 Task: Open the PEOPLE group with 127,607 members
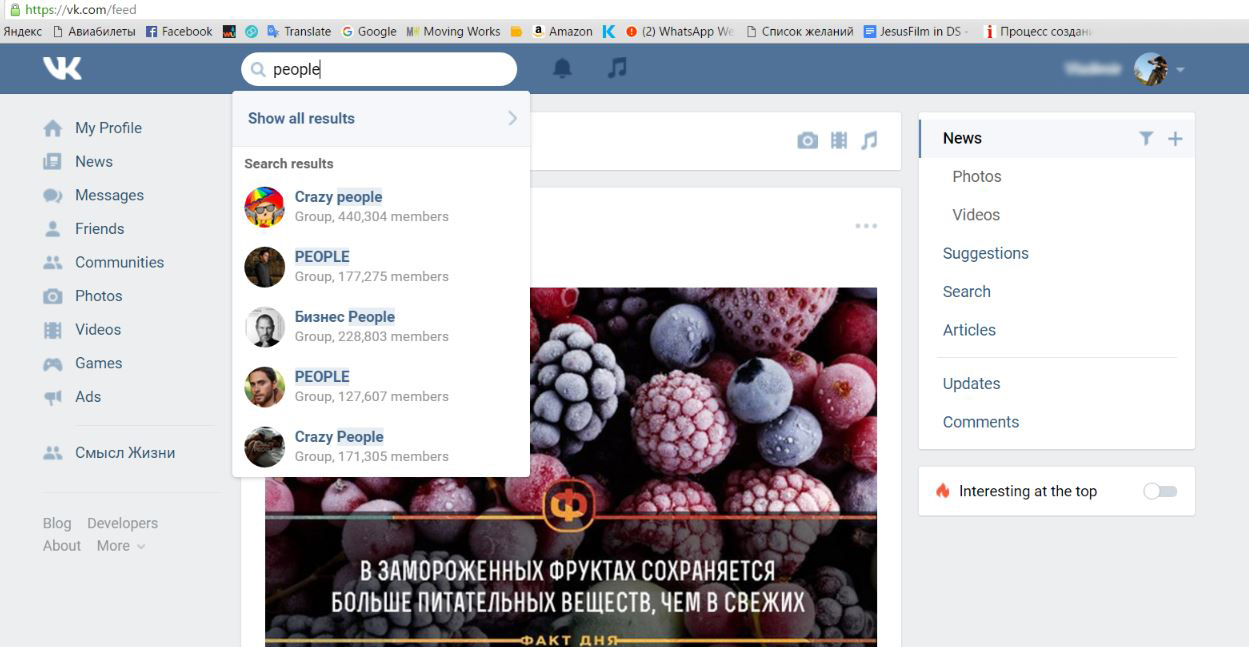(x=381, y=386)
